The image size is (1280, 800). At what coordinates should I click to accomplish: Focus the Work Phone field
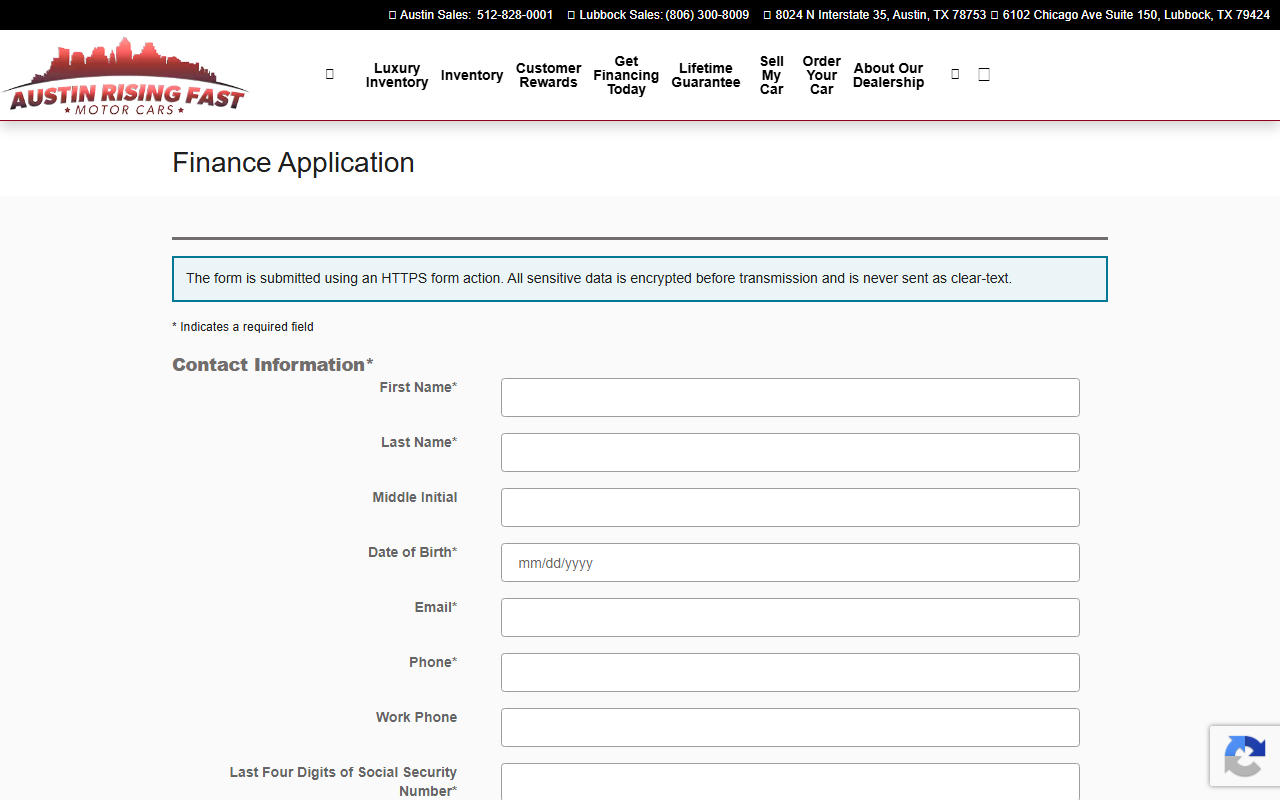(790, 727)
